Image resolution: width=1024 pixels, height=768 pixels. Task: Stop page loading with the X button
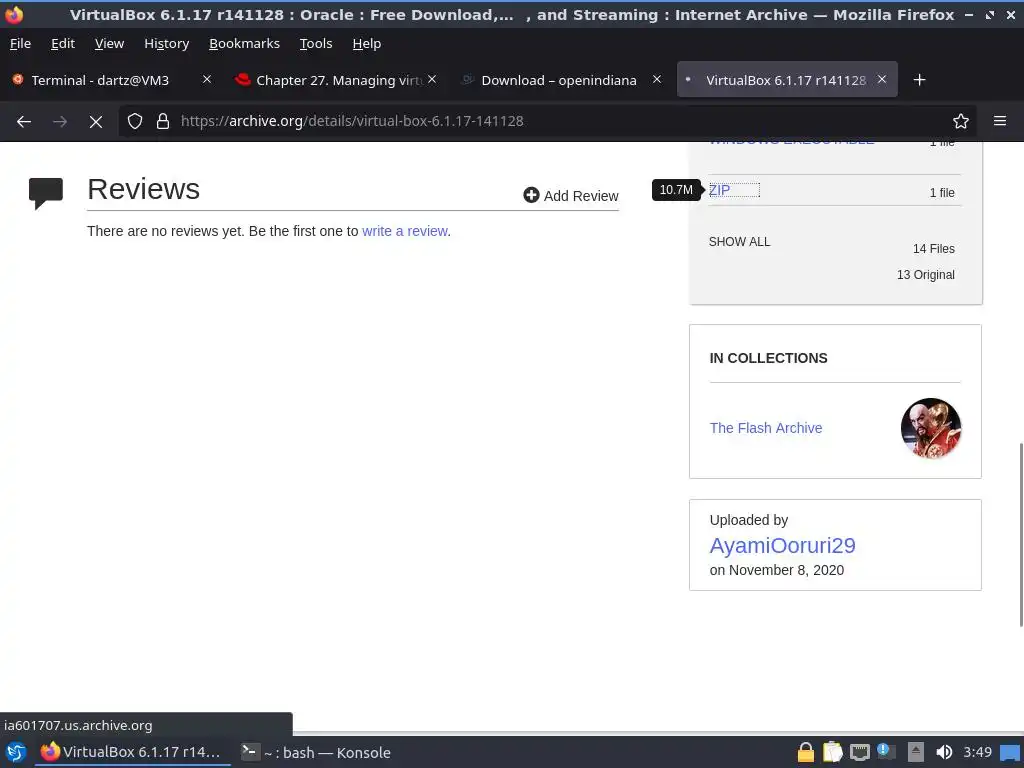96,121
